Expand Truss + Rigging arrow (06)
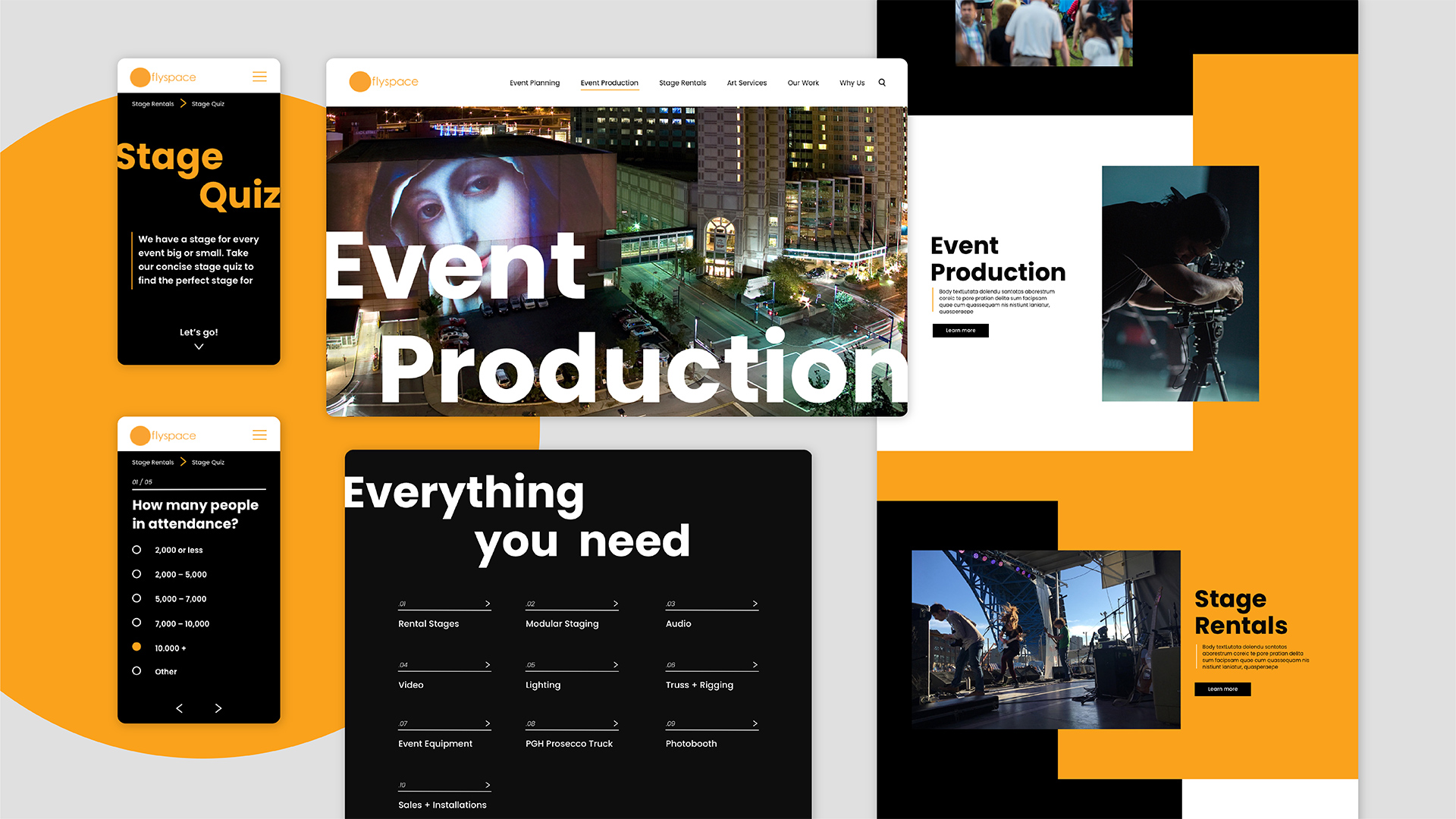Viewport: 1456px width, 819px height. click(x=755, y=665)
